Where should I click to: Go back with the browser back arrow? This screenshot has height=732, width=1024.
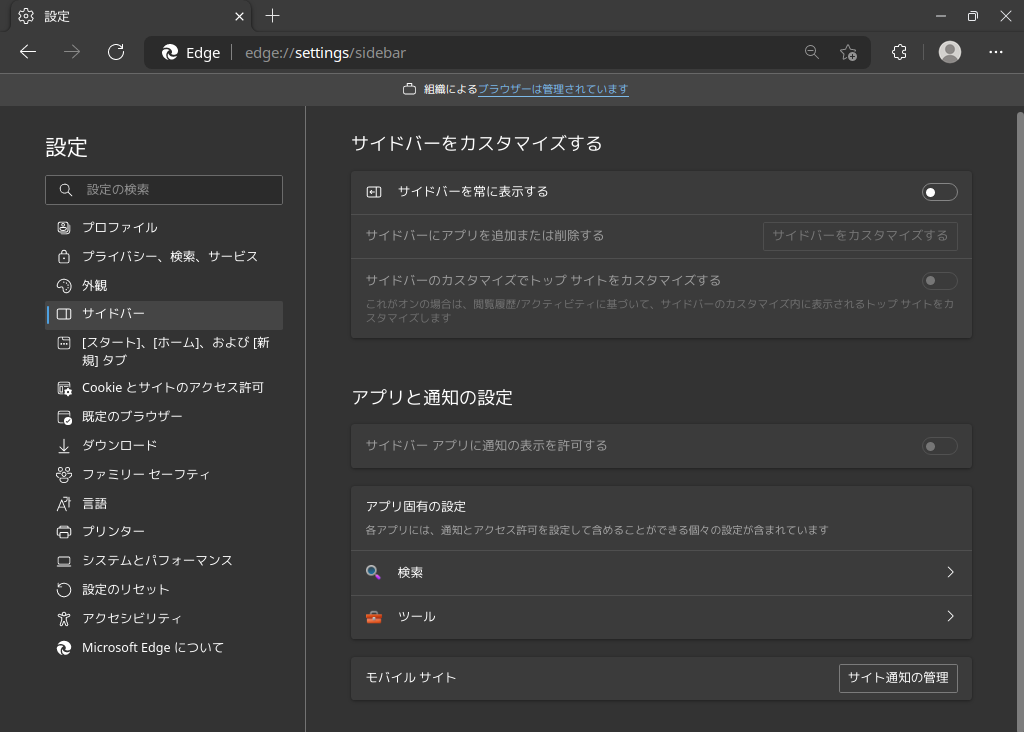tap(28, 52)
